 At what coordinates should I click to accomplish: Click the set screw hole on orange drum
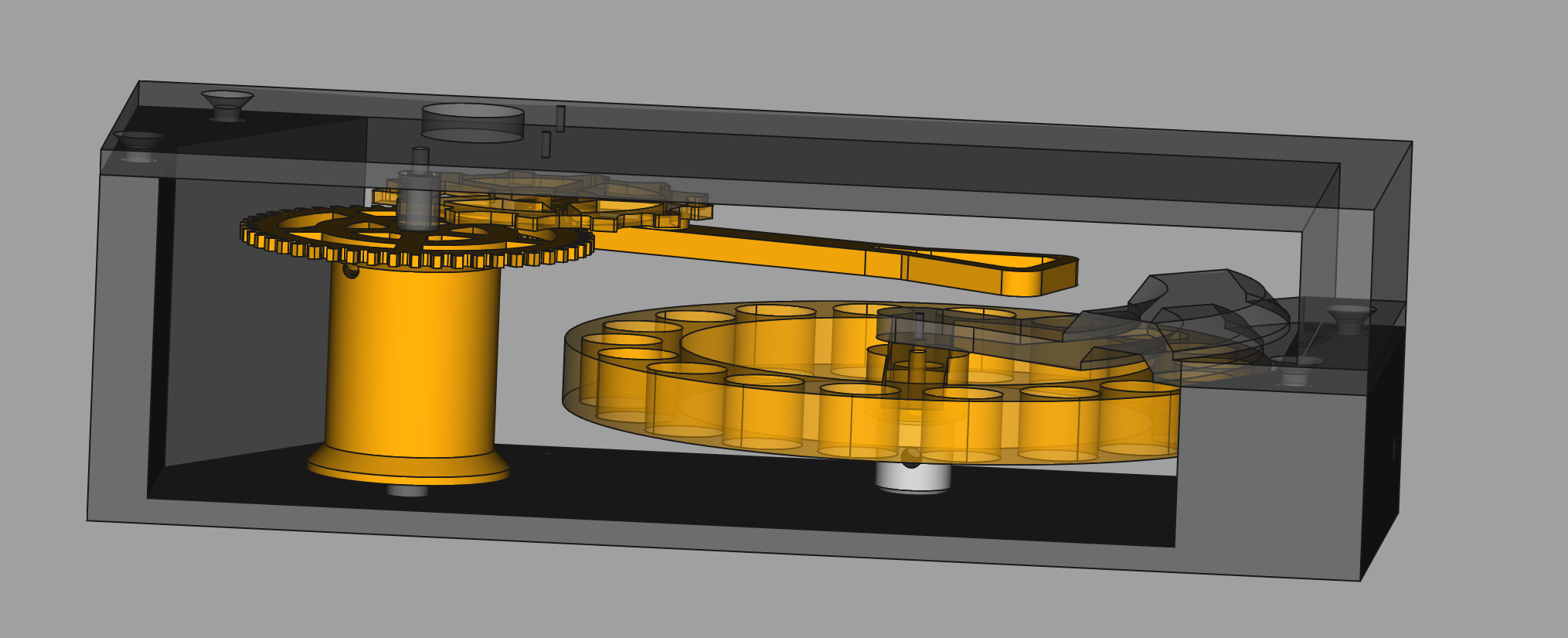point(351,271)
